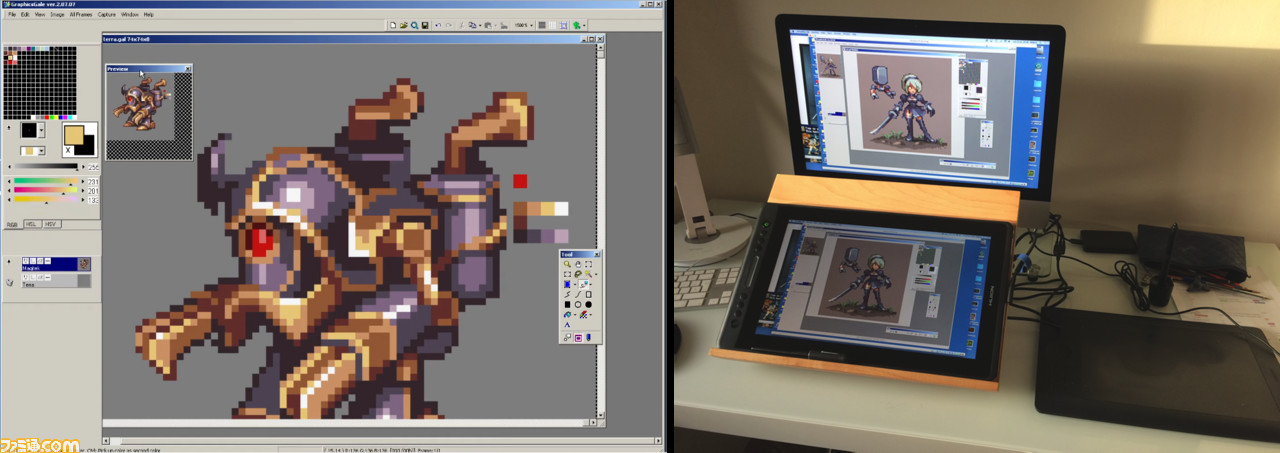The height and width of the screenshot is (453, 1280).
Task: Click the magnifier browse icon in main toolbar
Action: pyautogui.click(x=414, y=25)
